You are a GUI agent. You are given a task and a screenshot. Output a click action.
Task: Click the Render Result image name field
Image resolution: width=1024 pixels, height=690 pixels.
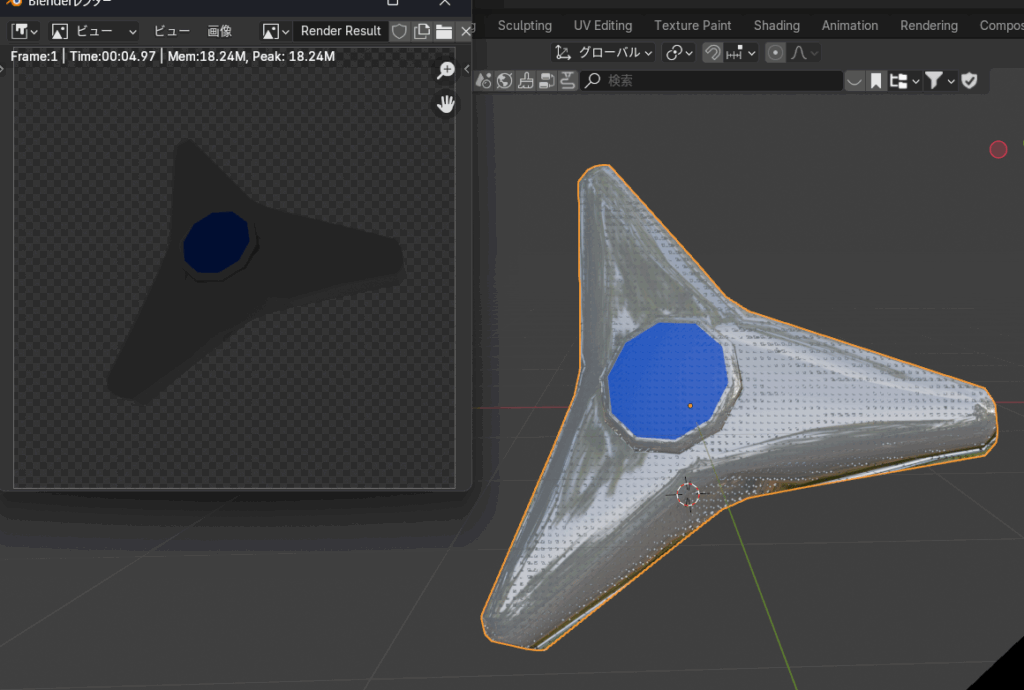[340, 31]
